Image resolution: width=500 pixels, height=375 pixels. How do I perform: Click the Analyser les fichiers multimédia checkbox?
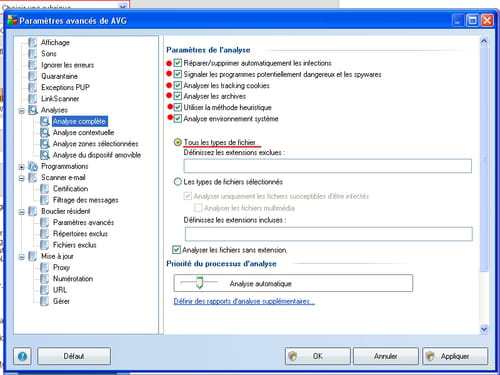coord(198,208)
